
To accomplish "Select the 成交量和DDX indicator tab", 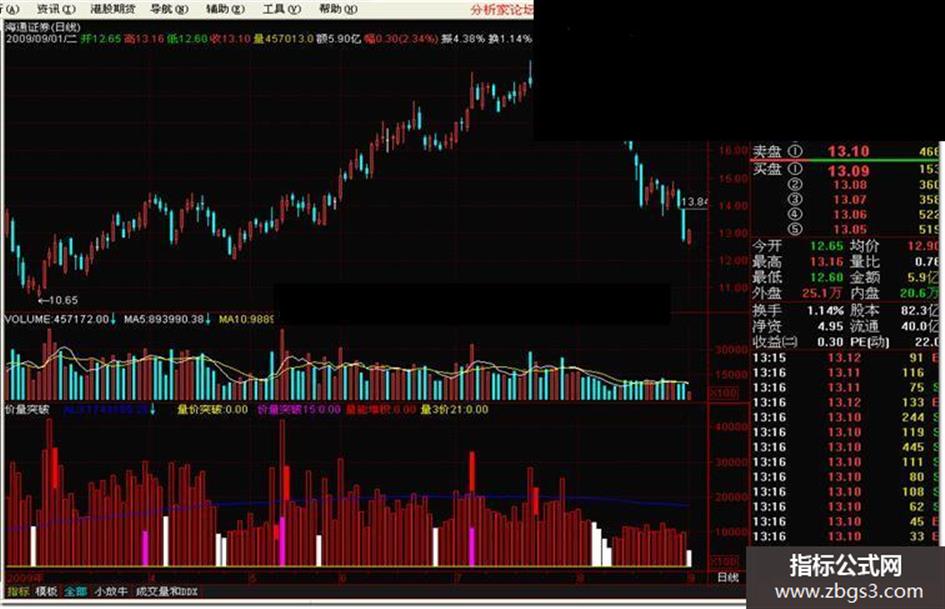I will coord(166,592).
